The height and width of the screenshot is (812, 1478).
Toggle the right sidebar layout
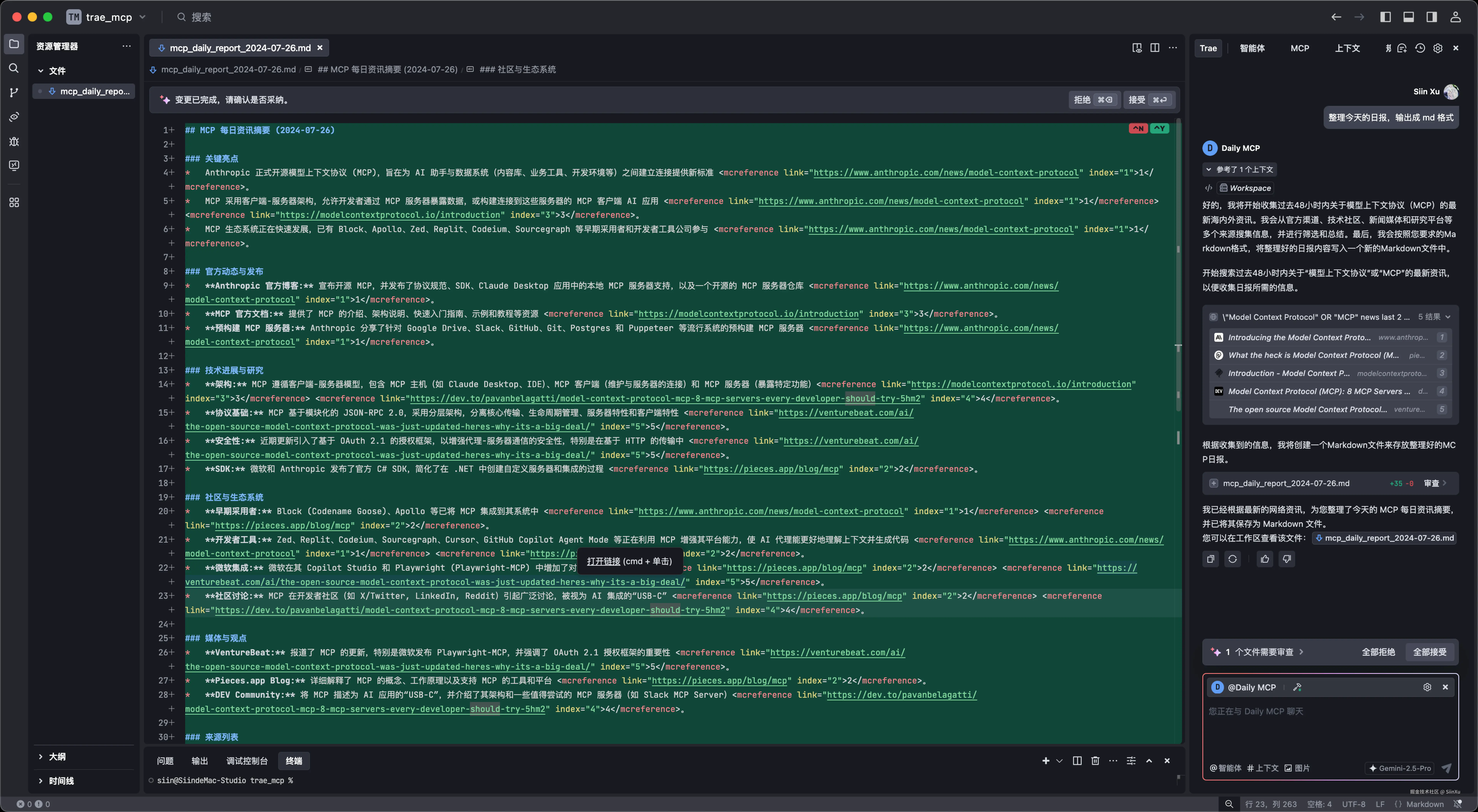1432,17
